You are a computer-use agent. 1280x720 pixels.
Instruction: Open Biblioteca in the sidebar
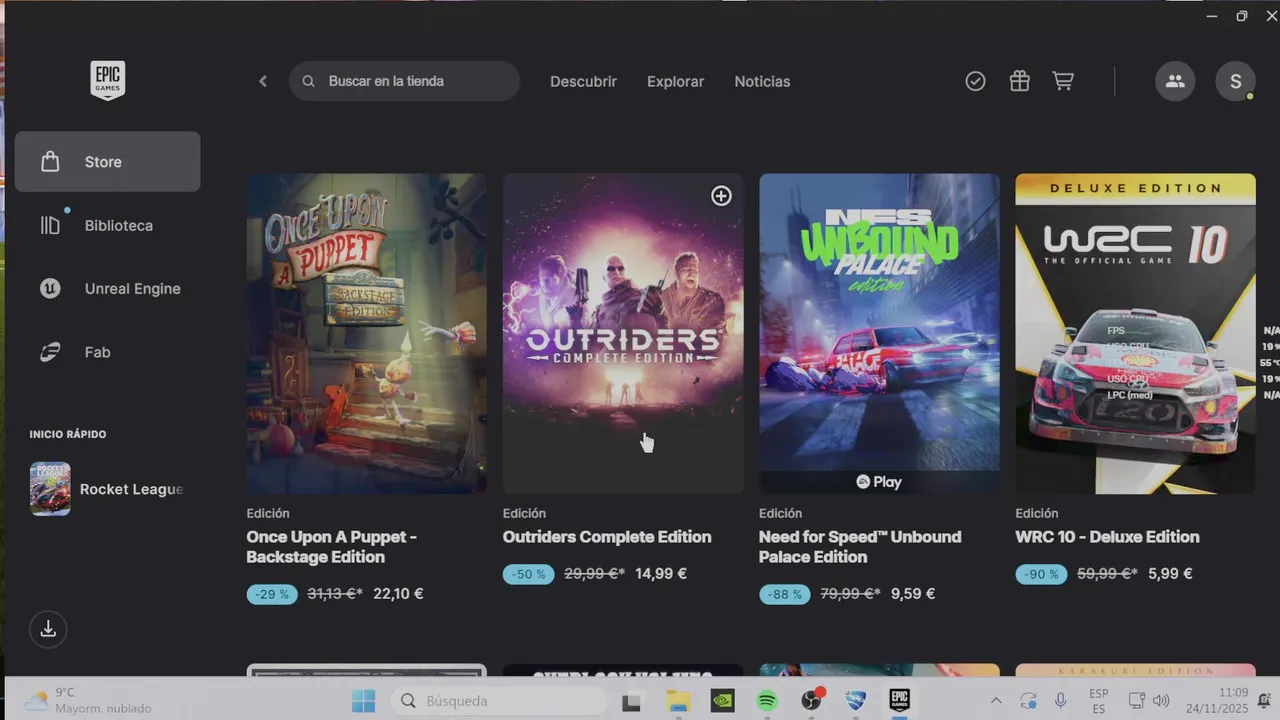pyautogui.click(x=107, y=225)
